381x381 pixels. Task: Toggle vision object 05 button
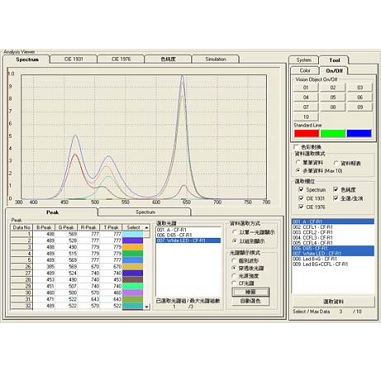click(x=333, y=97)
